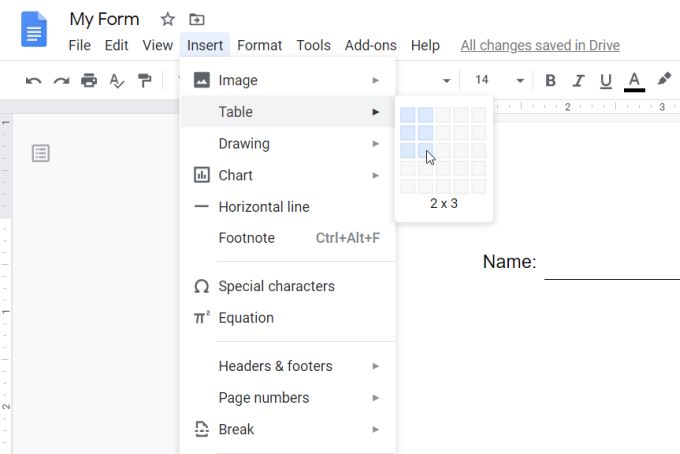Toggle italic formatting
This screenshot has width=680, height=454.
pos(578,80)
